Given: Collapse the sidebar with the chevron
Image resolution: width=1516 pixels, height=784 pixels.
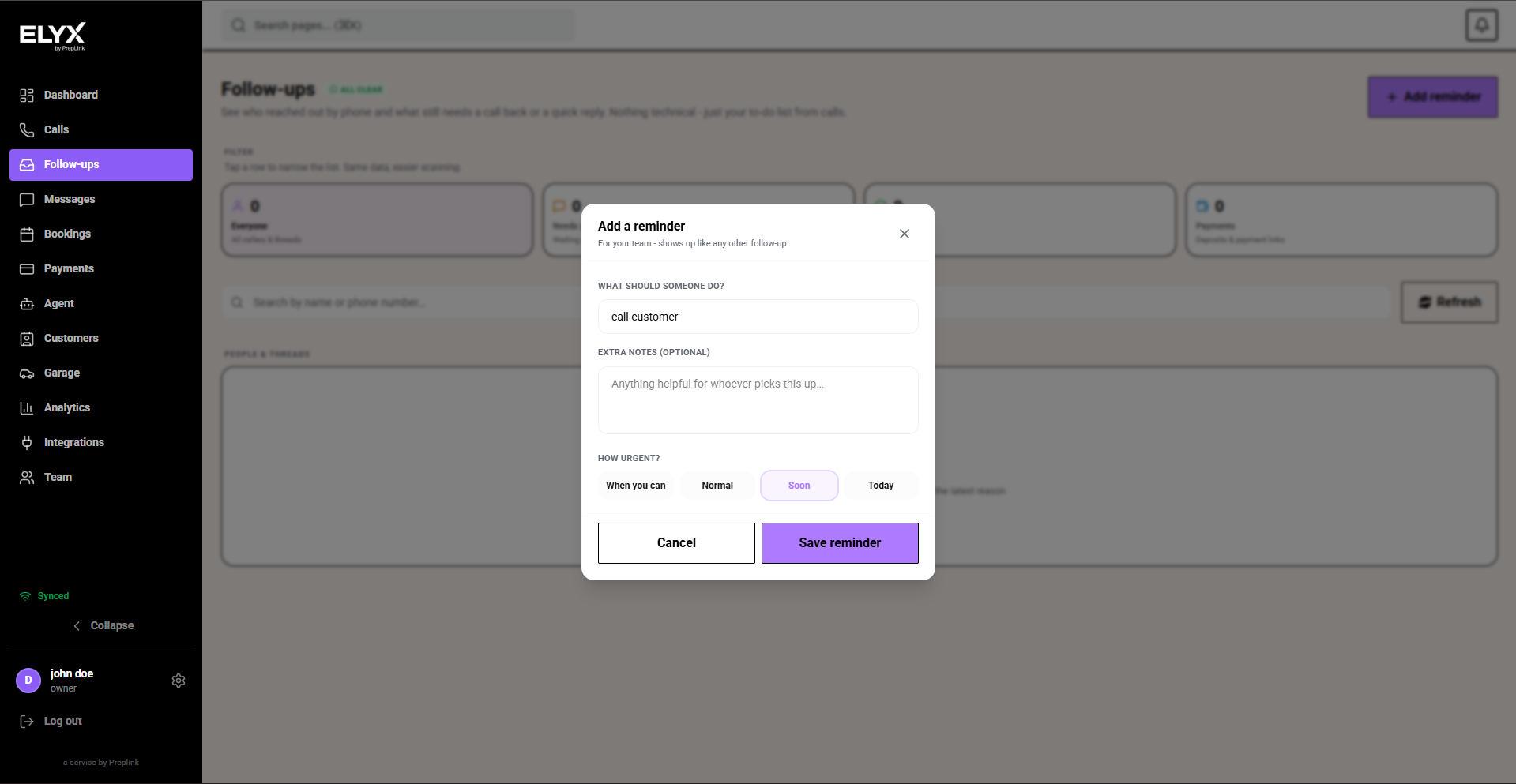Looking at the screenshot, I should (x=77, y=626).
